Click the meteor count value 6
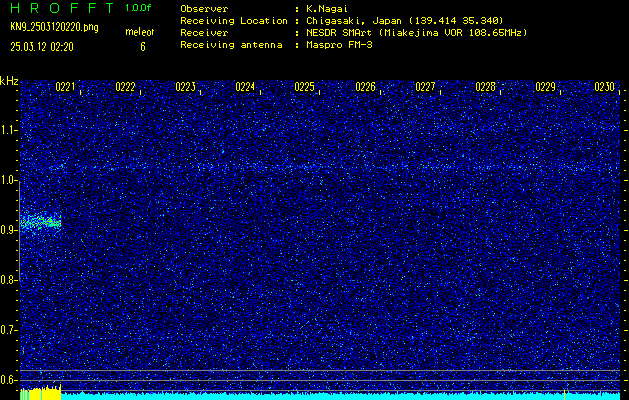 pyautogui.click(x=143, y=47)
